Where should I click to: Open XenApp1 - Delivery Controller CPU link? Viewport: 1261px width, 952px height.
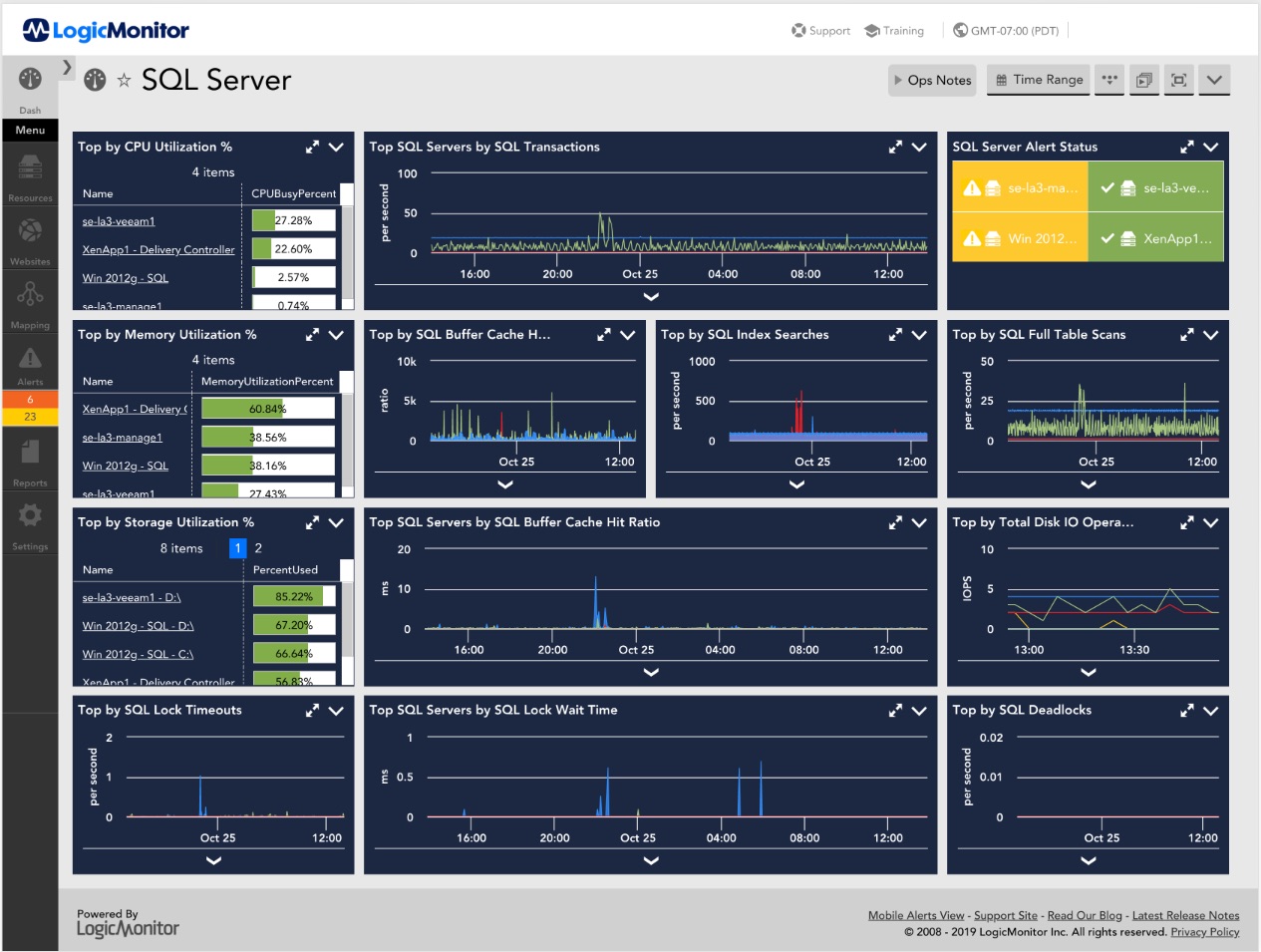point(158,250)
